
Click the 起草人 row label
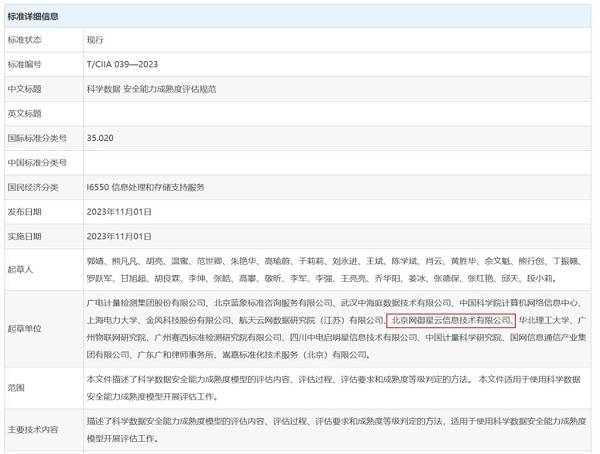click(x=22, y=269)
